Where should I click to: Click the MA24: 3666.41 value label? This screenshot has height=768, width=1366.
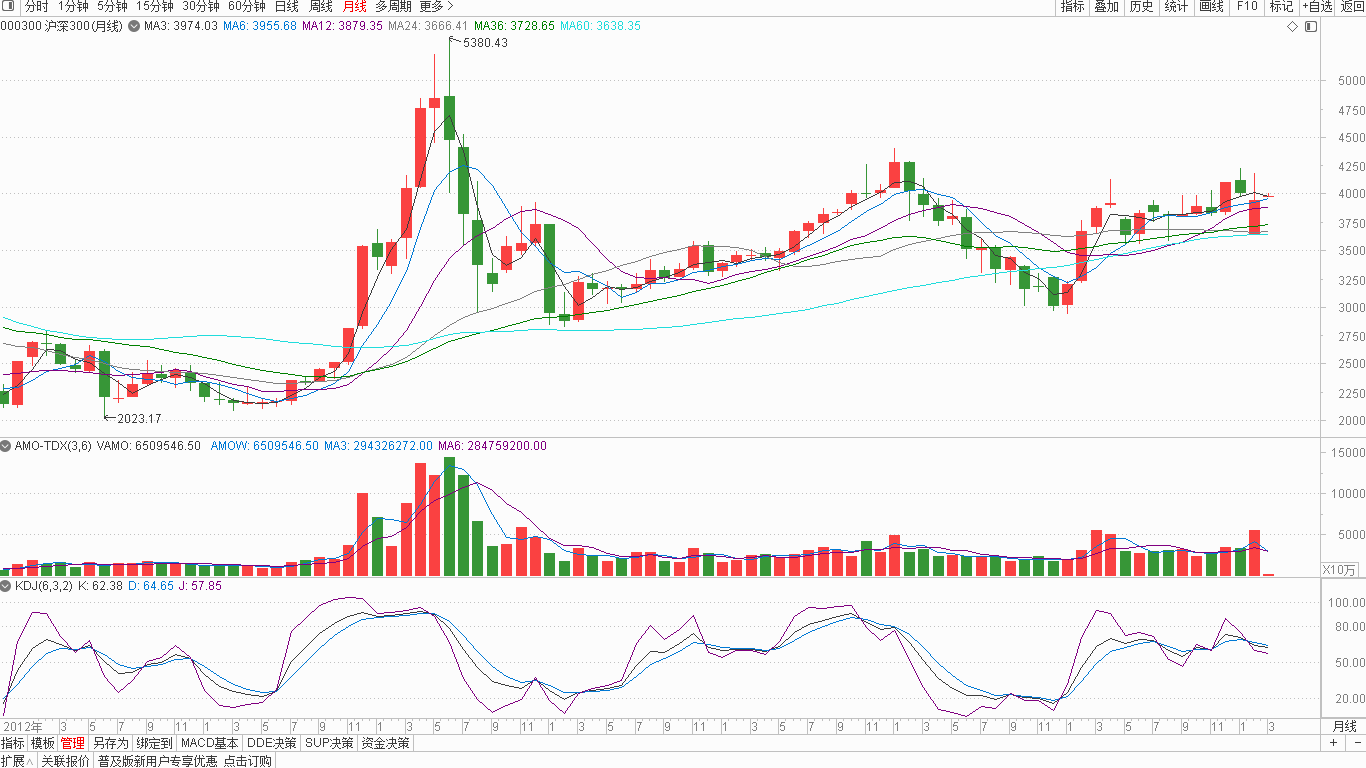tap(428, 26)
